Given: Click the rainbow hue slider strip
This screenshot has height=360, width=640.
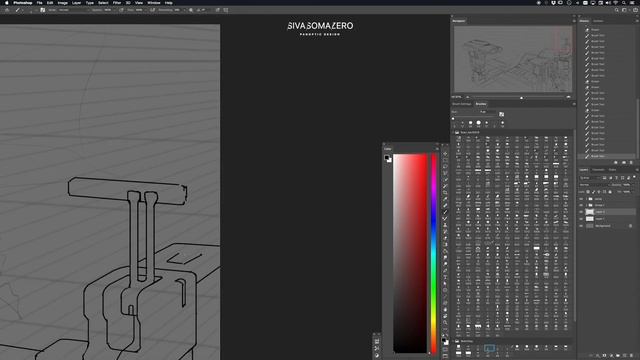Looking at the screenshot, I should (433, 253).
